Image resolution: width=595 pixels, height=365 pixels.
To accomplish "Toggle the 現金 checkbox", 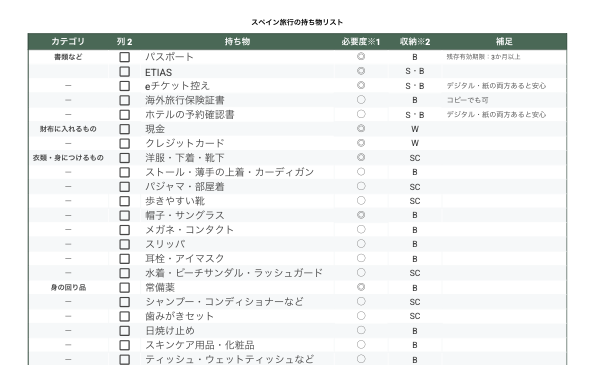I will coord(124,129).
